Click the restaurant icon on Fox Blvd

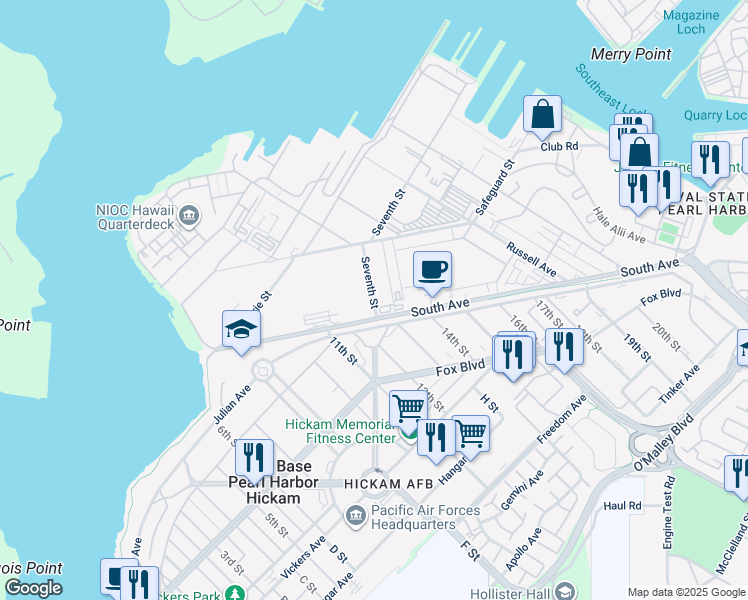pos(512,355)
